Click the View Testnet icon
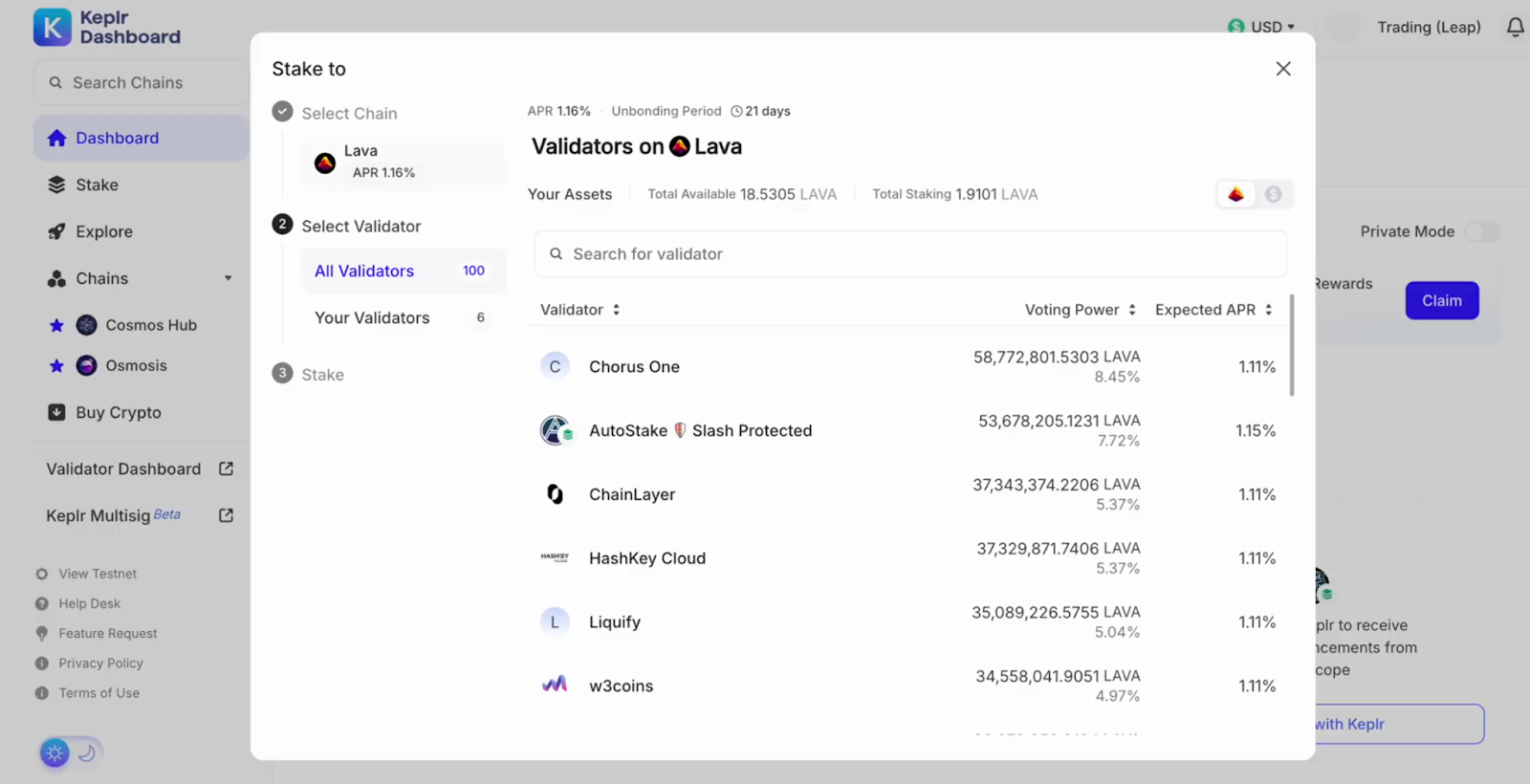 click(x=42, y=574)
